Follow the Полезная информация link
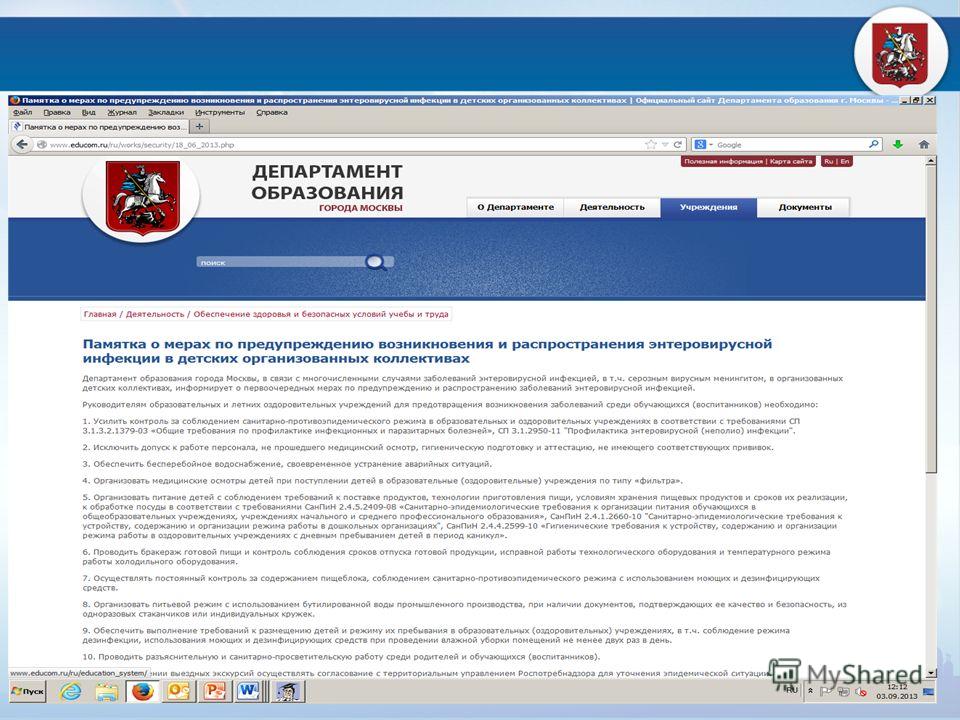 click(x=723, y=162)
